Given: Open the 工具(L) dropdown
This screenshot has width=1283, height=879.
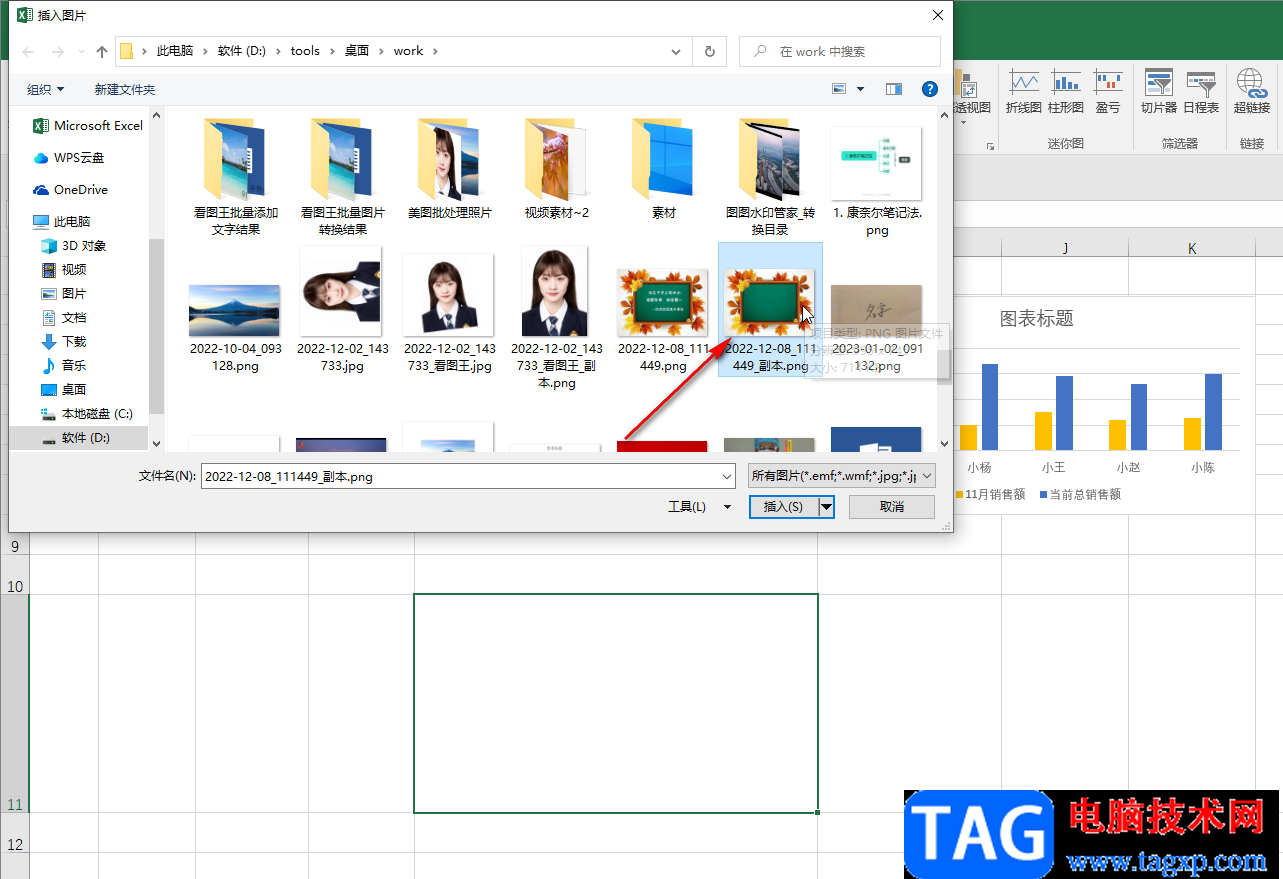Looking at the screenshot, I should (x=699, y=507).
